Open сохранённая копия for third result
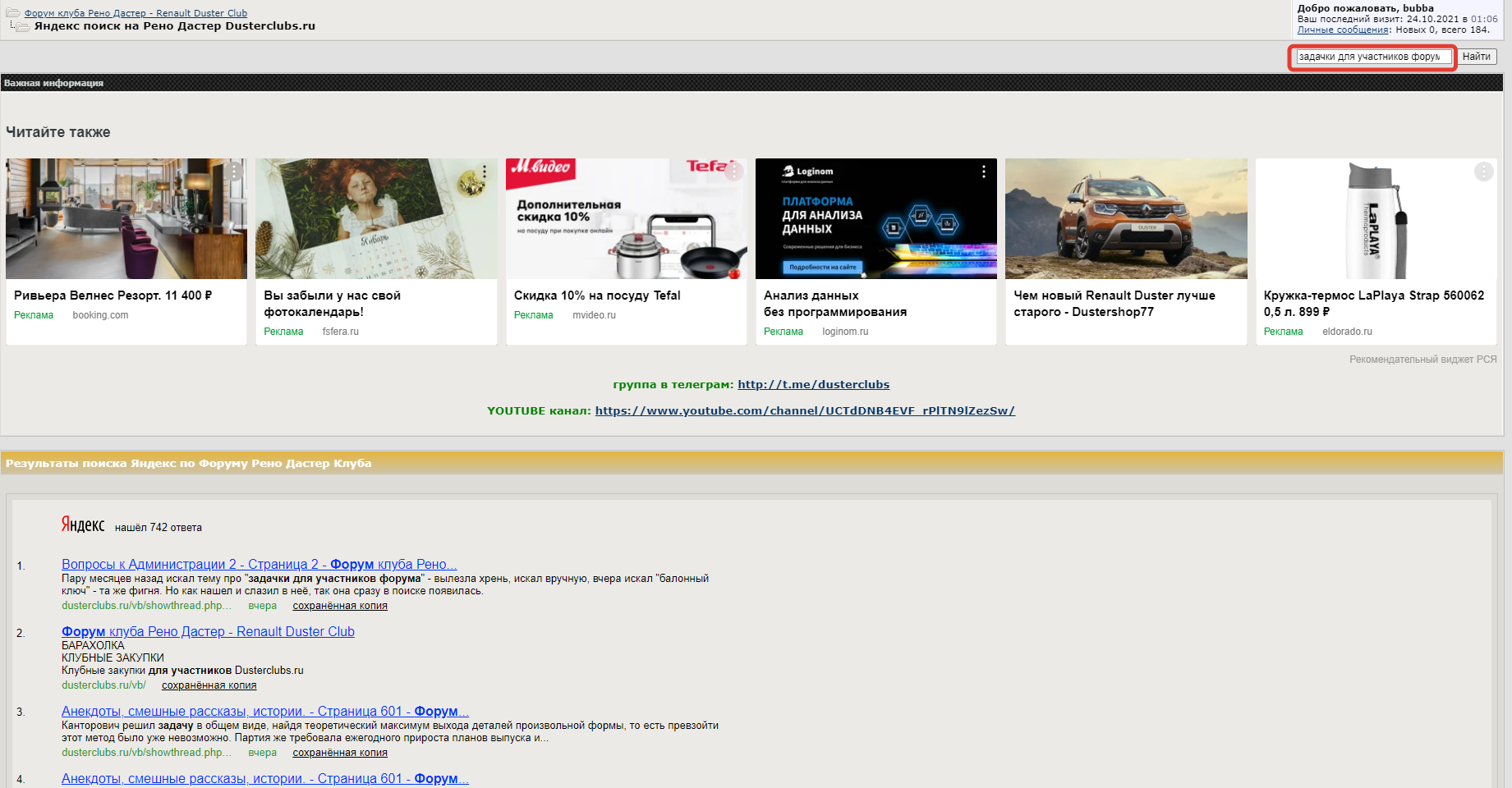The height and width of the screenshot is (788, 1512). pyautogui.click(x=340, y=753)
